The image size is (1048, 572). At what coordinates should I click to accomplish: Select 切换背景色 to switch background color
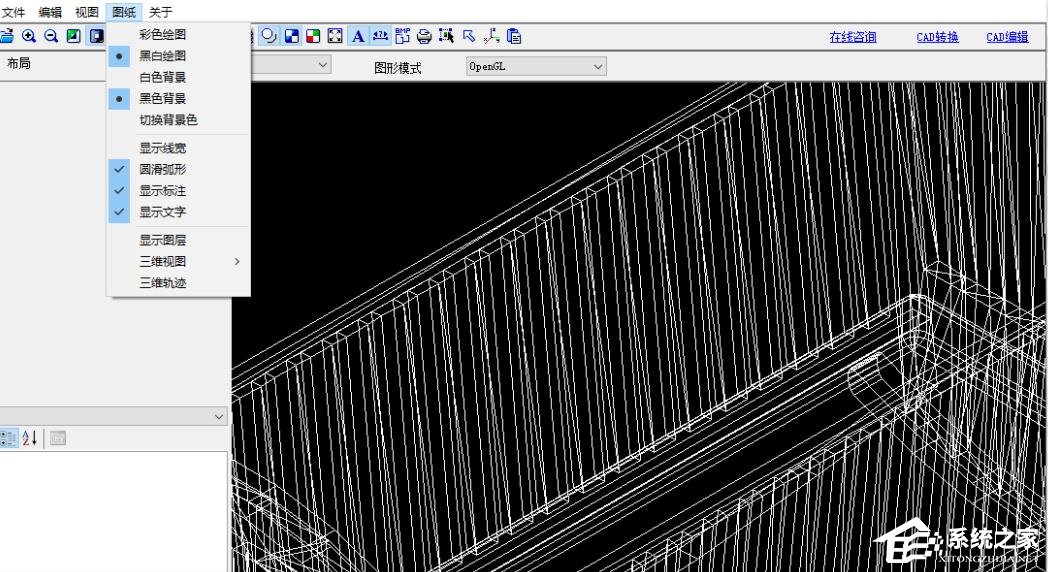[x=168, y=120]
